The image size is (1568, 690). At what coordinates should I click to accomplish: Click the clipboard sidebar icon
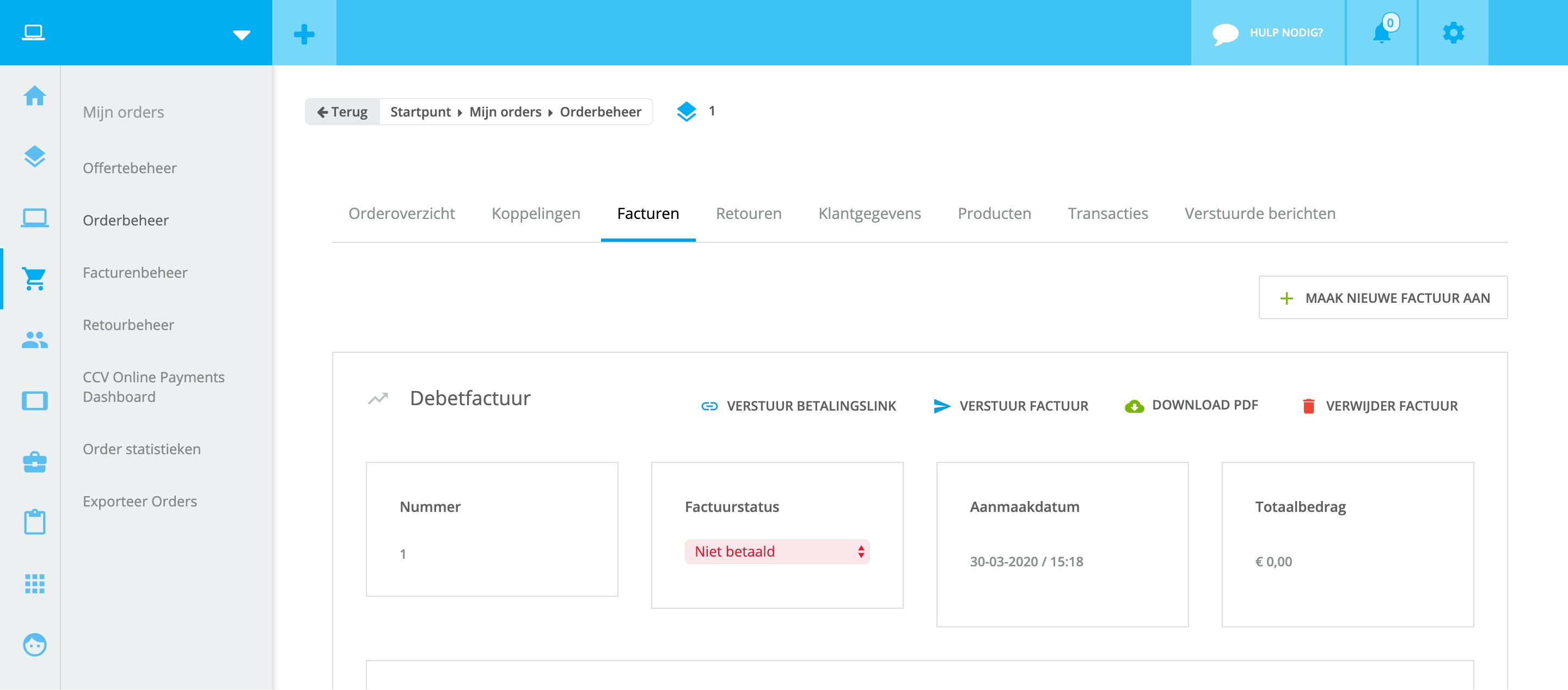click(x=35, y=522)
